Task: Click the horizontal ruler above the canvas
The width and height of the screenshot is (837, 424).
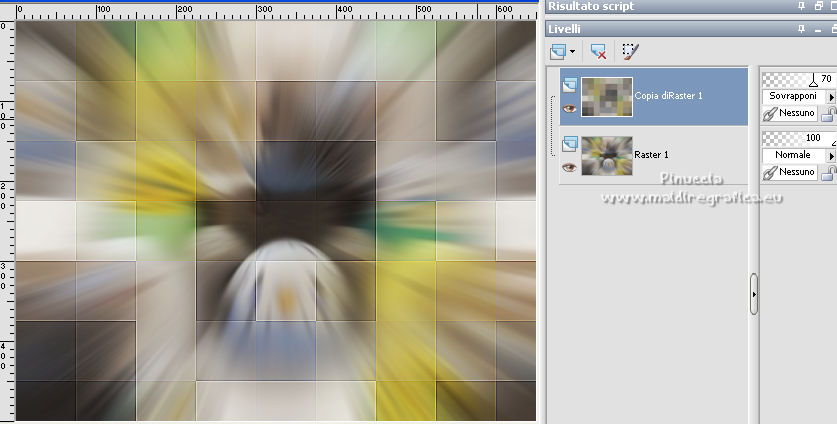Action: pyautogui.click(x=275, y=12)
